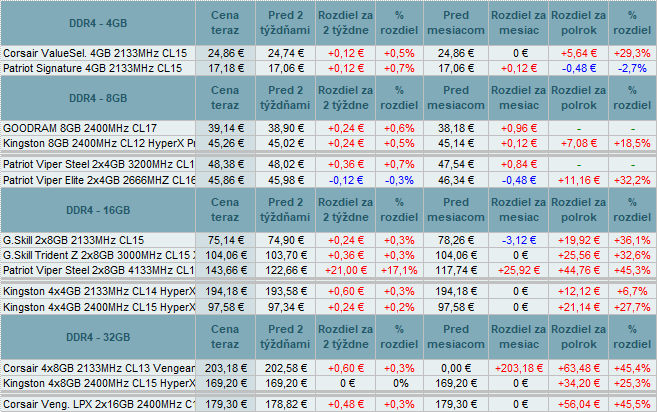Select the '24,74 €' price cell

(x=285, y=53)
